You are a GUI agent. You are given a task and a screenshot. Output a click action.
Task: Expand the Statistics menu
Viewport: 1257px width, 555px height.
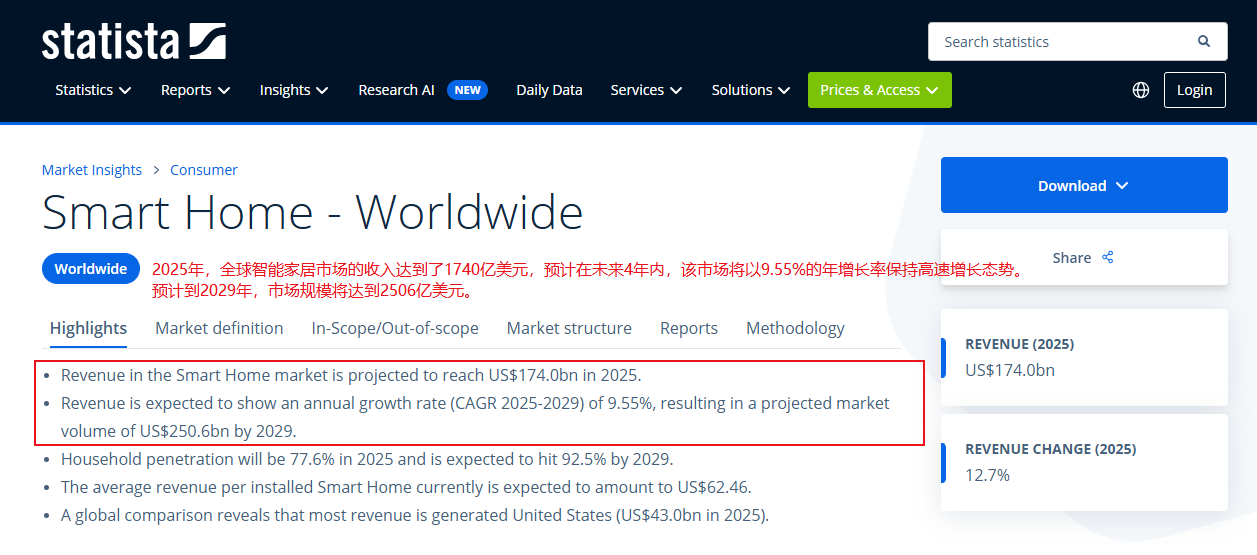click(x=93, y=90)
